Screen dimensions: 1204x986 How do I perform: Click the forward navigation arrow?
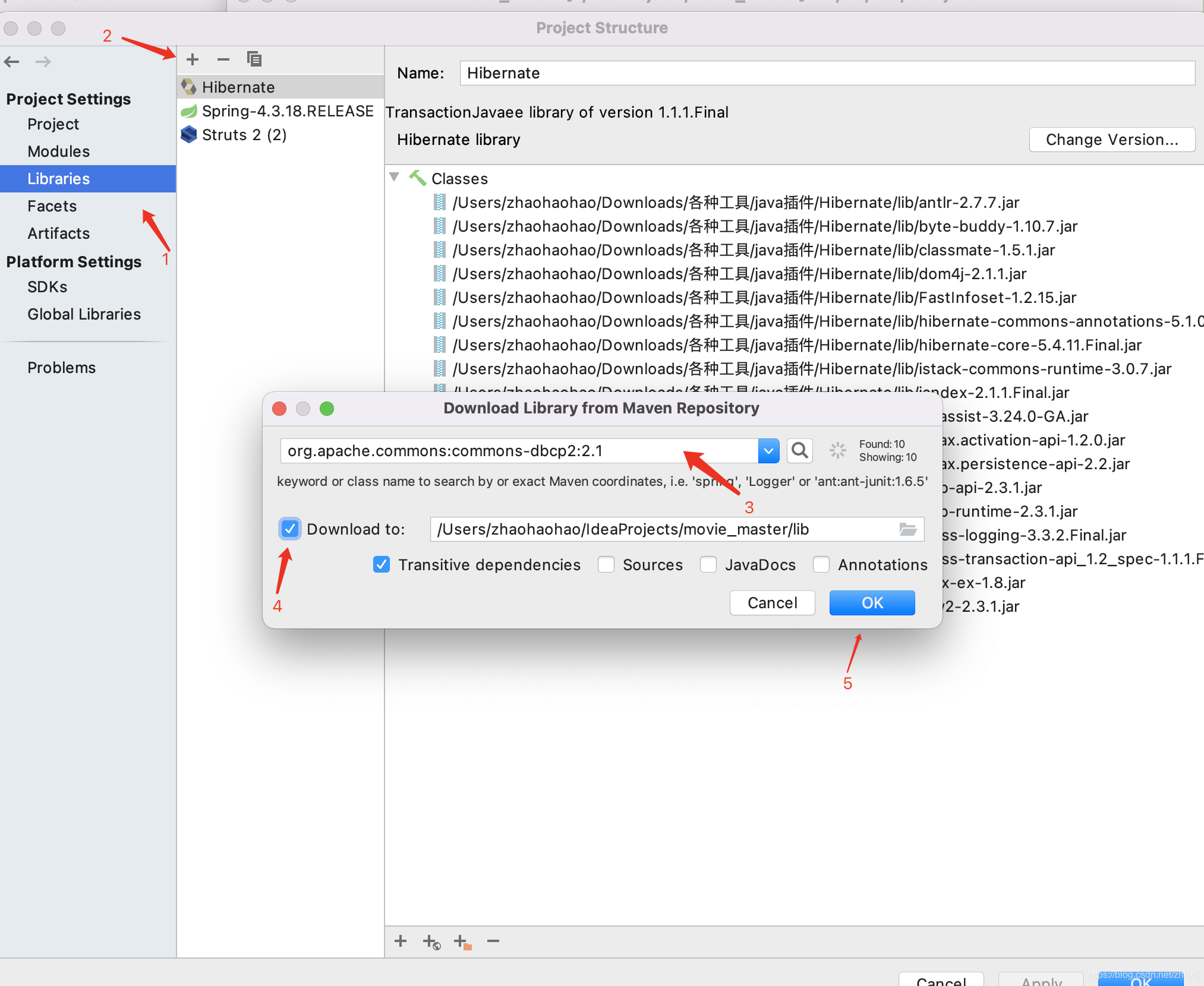click(x=43, y=61)
